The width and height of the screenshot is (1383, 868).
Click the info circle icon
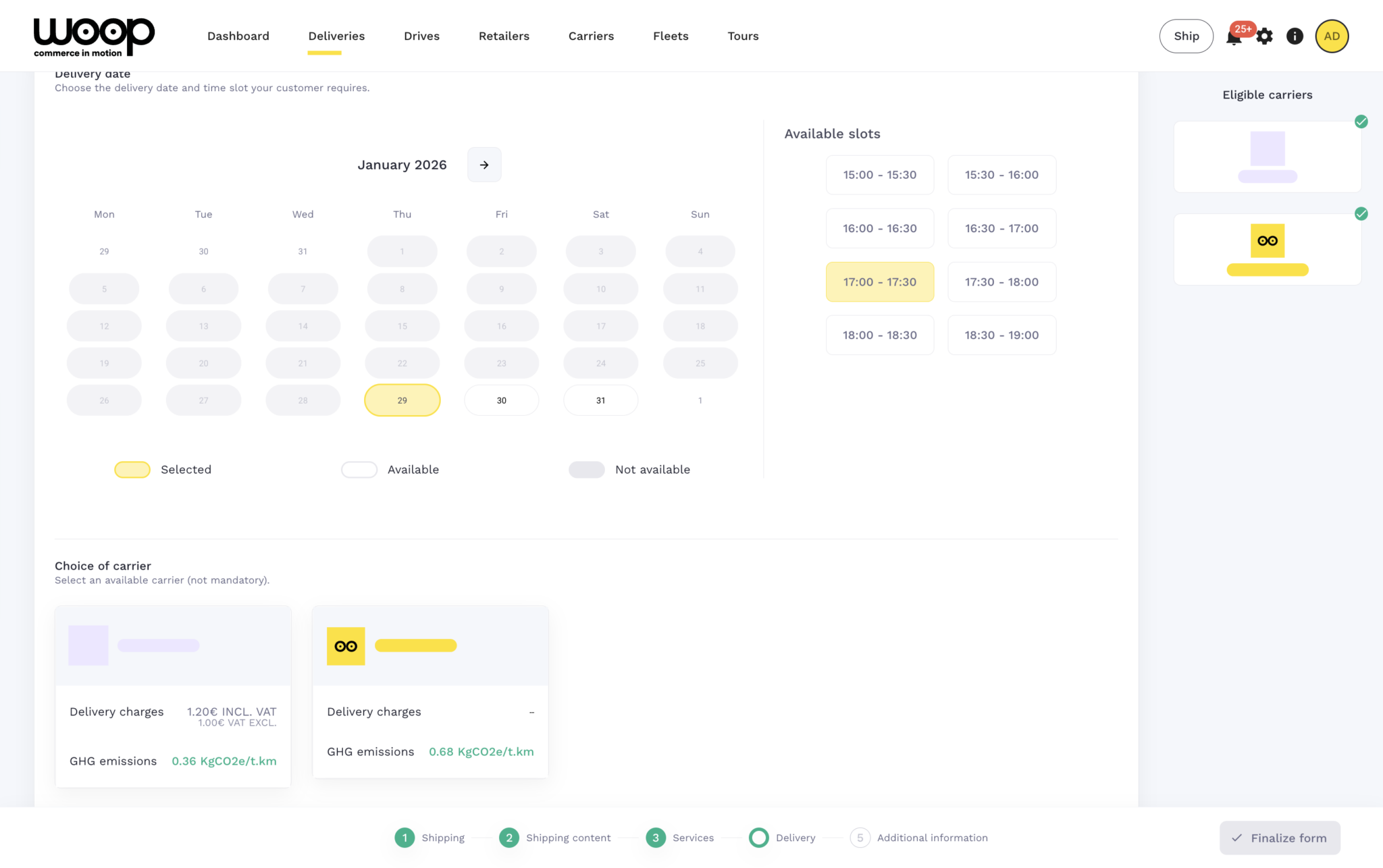pos(1295,36)
